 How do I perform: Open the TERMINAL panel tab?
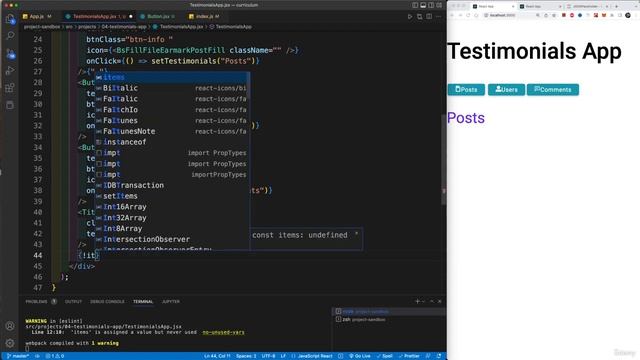143,302
